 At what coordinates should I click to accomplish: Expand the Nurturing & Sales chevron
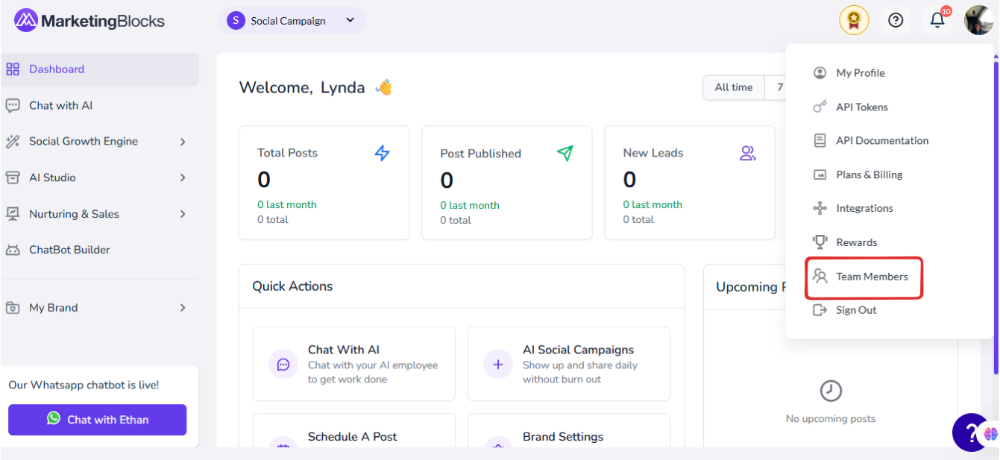click(182, 214)
